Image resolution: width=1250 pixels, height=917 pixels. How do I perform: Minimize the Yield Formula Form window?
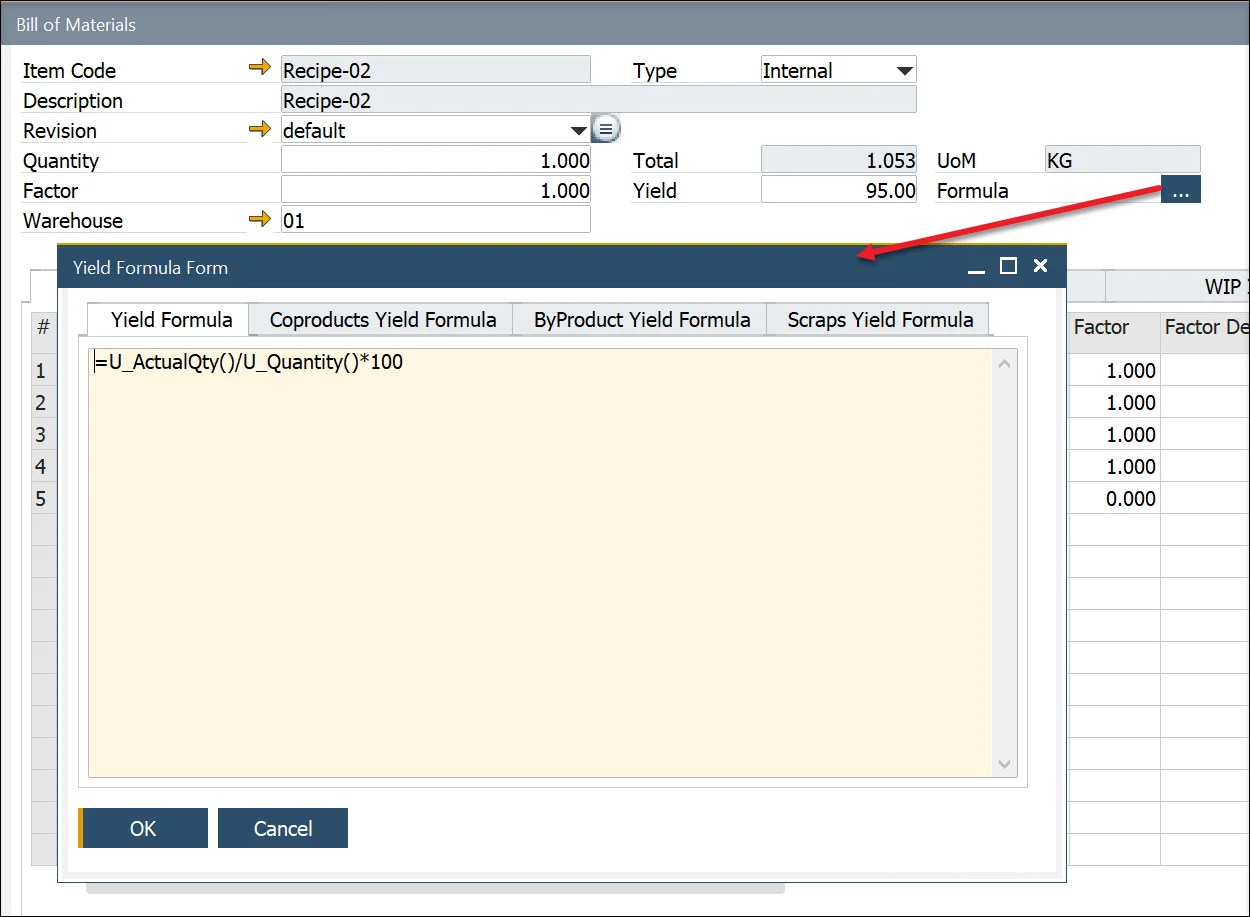[976, 268]
